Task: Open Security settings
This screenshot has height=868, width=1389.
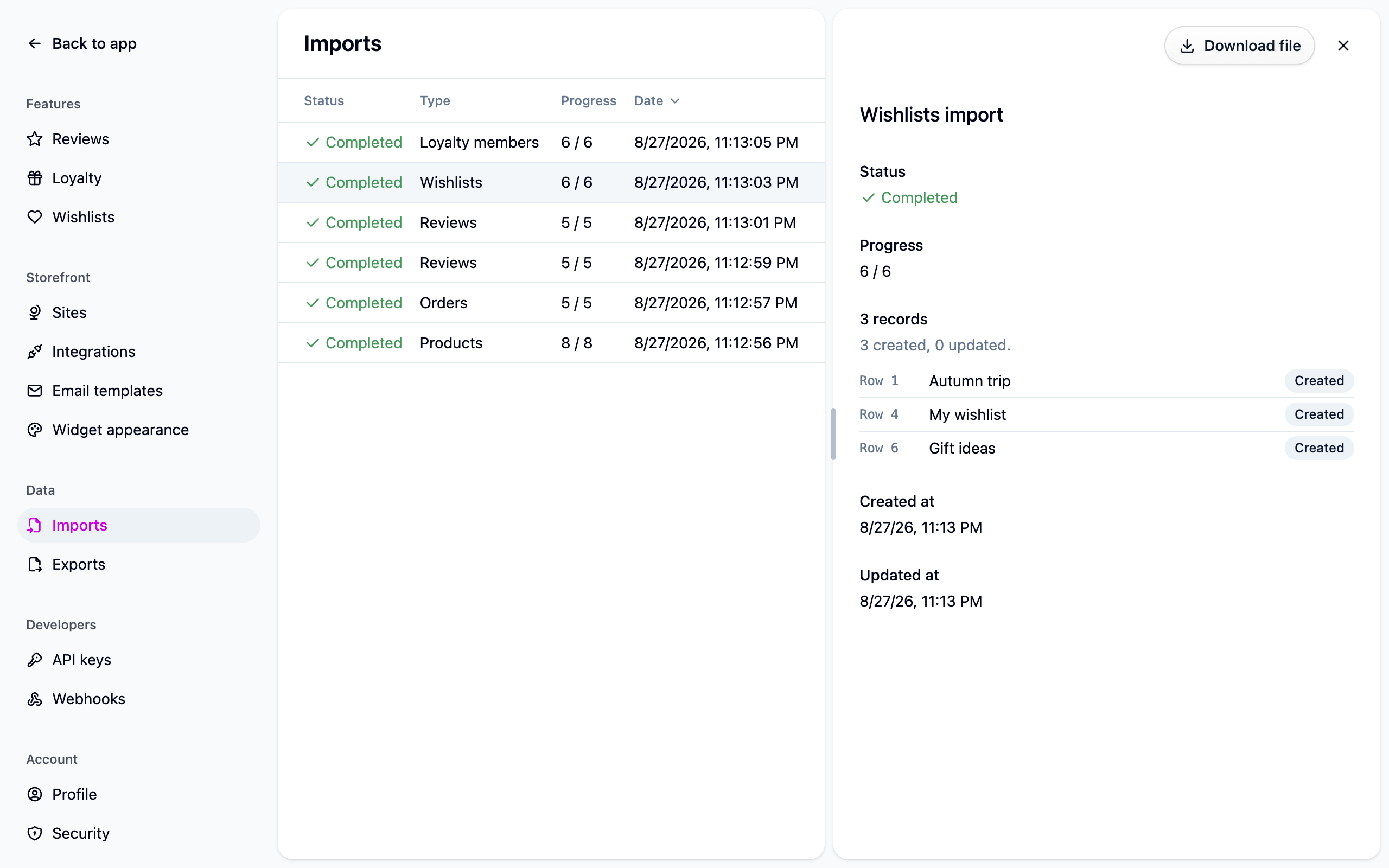Action: tap(139, 833)
